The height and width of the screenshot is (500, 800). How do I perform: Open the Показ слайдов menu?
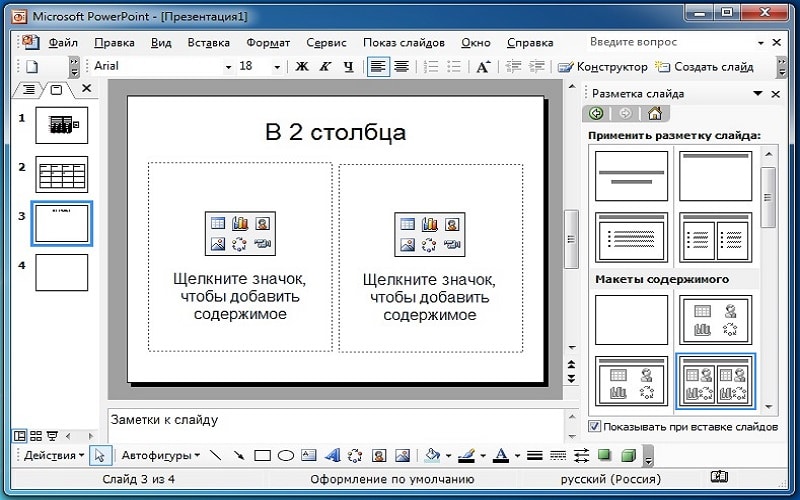pyautogui.click(x=404, y=43)
